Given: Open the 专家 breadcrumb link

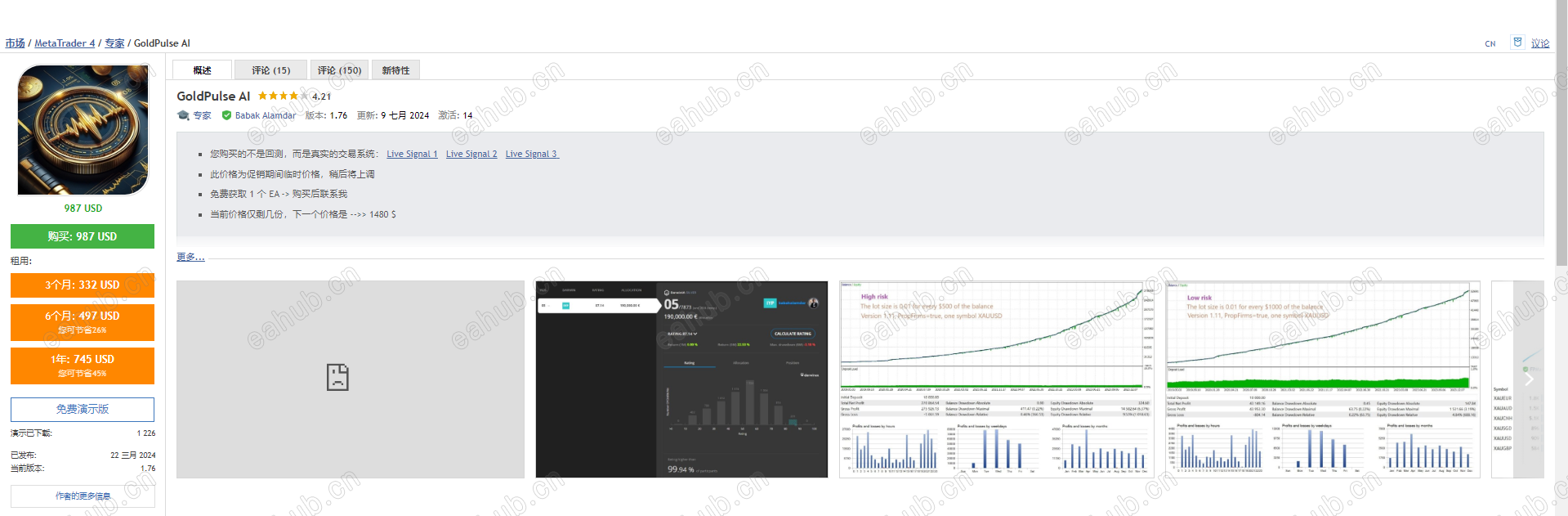Looking at the screenshot, I should (114, 43).
